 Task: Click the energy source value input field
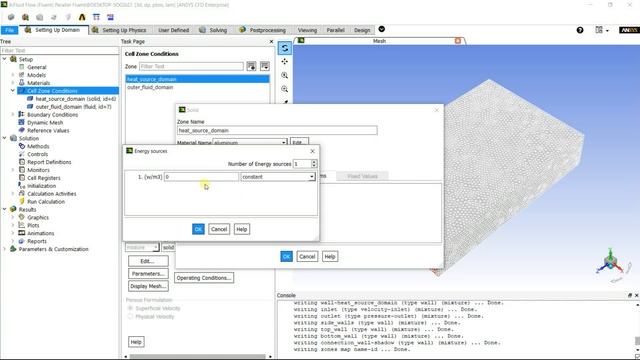point(201,177)
